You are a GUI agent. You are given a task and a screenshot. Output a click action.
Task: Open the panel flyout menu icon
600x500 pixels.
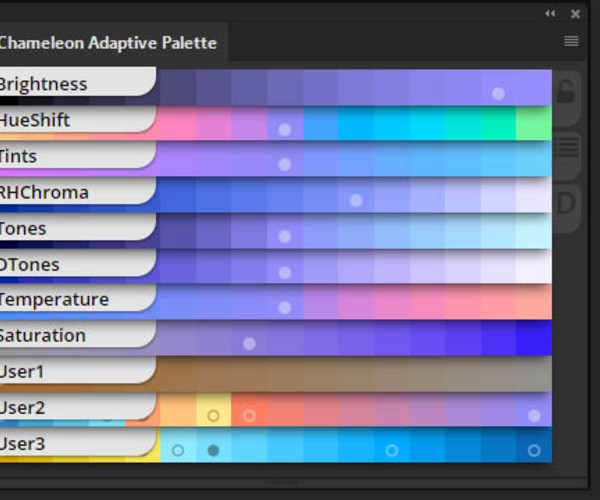pyautogui.click(x=571, y=41)
